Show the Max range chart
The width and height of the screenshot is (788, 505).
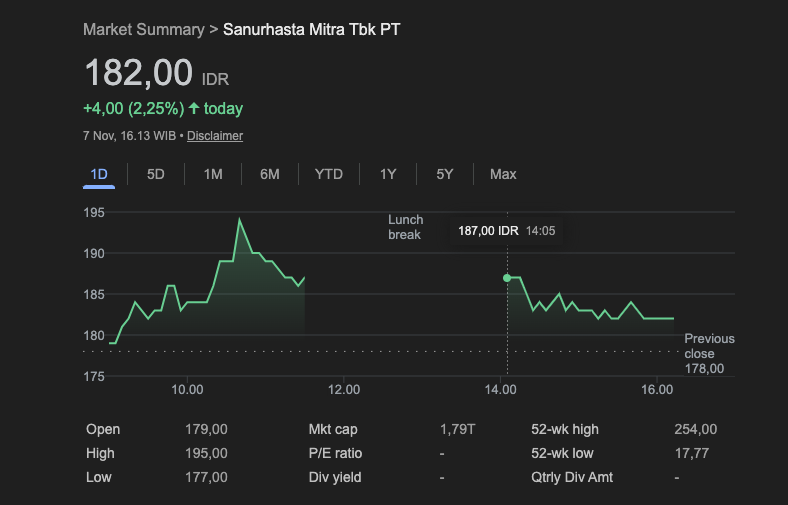[x=503, y=174]
